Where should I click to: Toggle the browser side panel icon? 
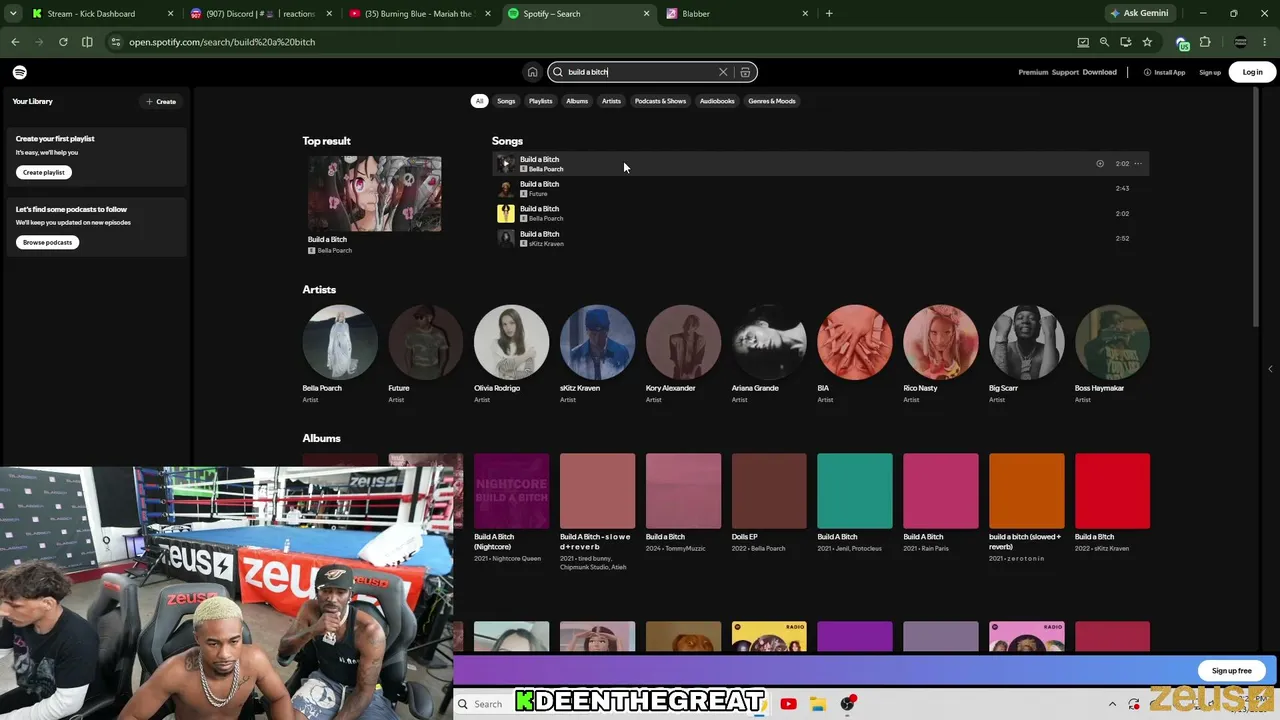point(87,42)
